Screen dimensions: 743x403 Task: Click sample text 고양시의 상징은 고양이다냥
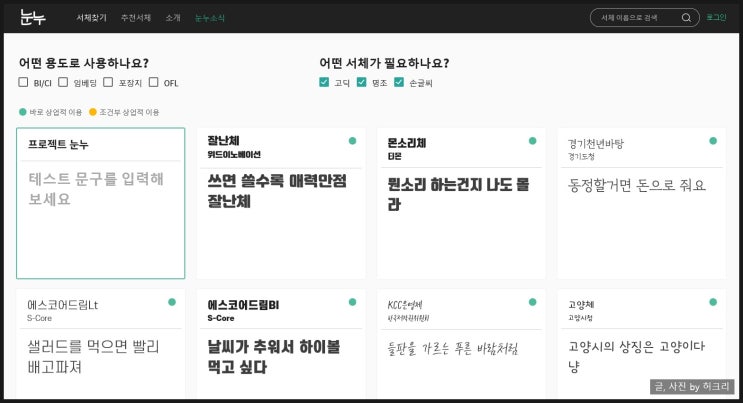pyautogui.click(x=637, y=356)
